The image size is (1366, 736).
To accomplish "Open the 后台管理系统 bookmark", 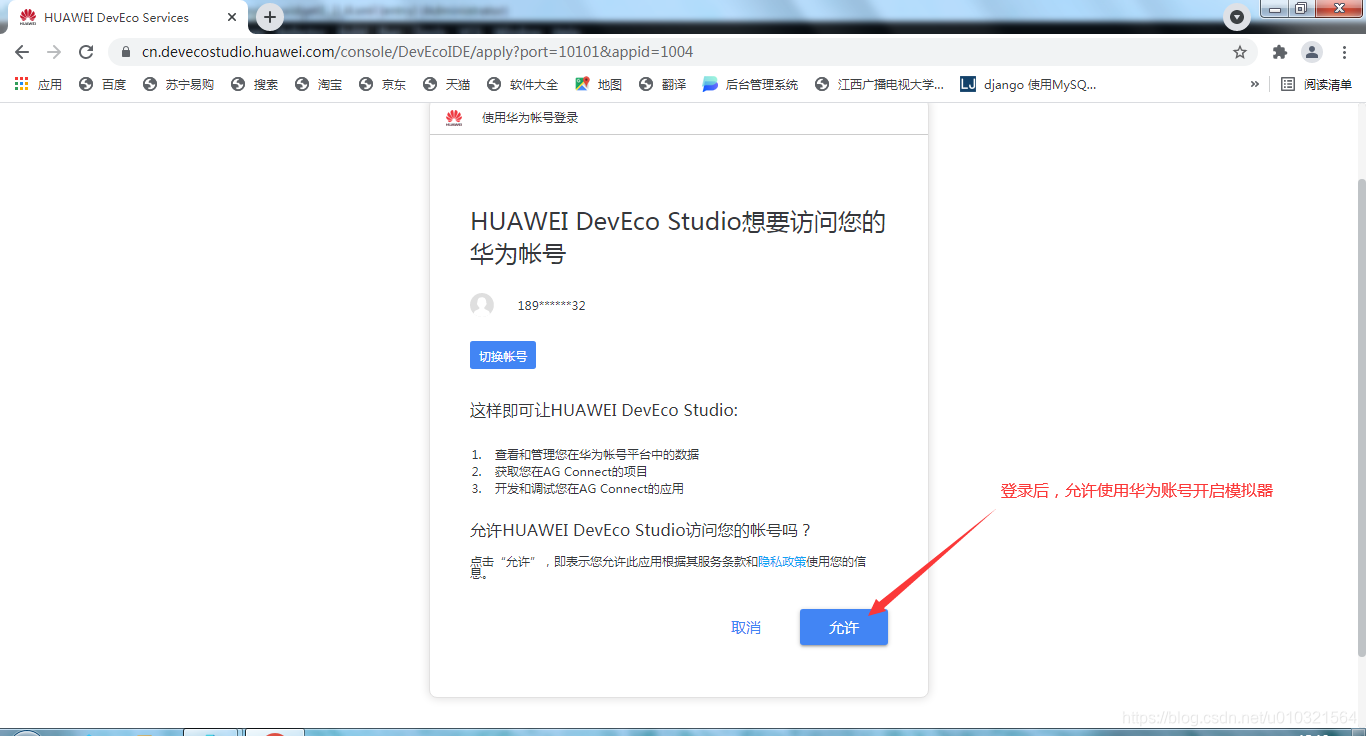I will (750, 84).
